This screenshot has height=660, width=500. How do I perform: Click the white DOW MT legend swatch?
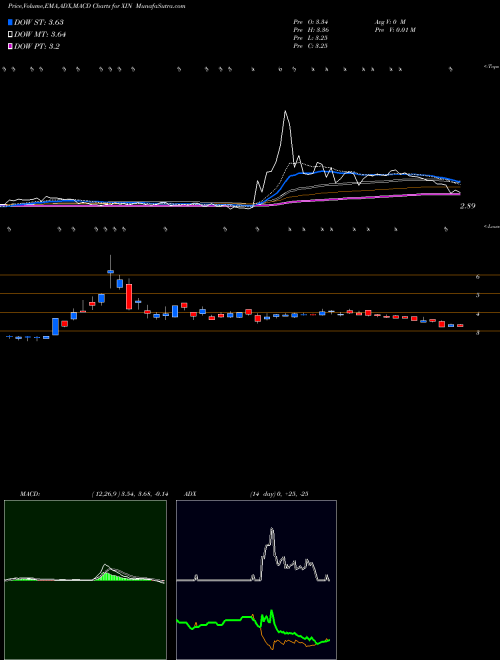point(10,34)
